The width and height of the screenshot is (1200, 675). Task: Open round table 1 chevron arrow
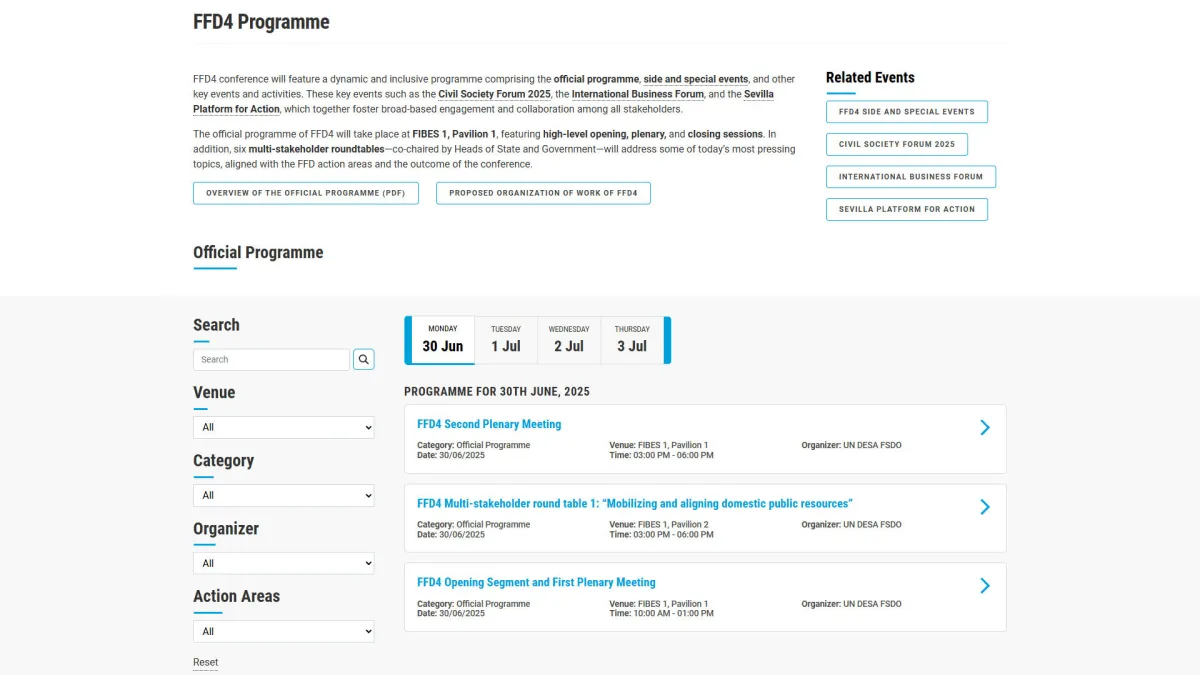tap(985, 507)
